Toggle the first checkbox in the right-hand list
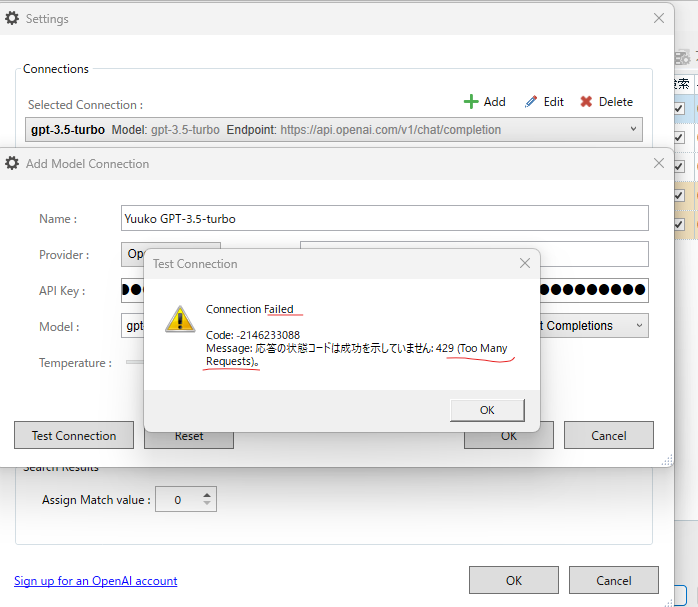This screenshot has height=607, width=698. 678,108
